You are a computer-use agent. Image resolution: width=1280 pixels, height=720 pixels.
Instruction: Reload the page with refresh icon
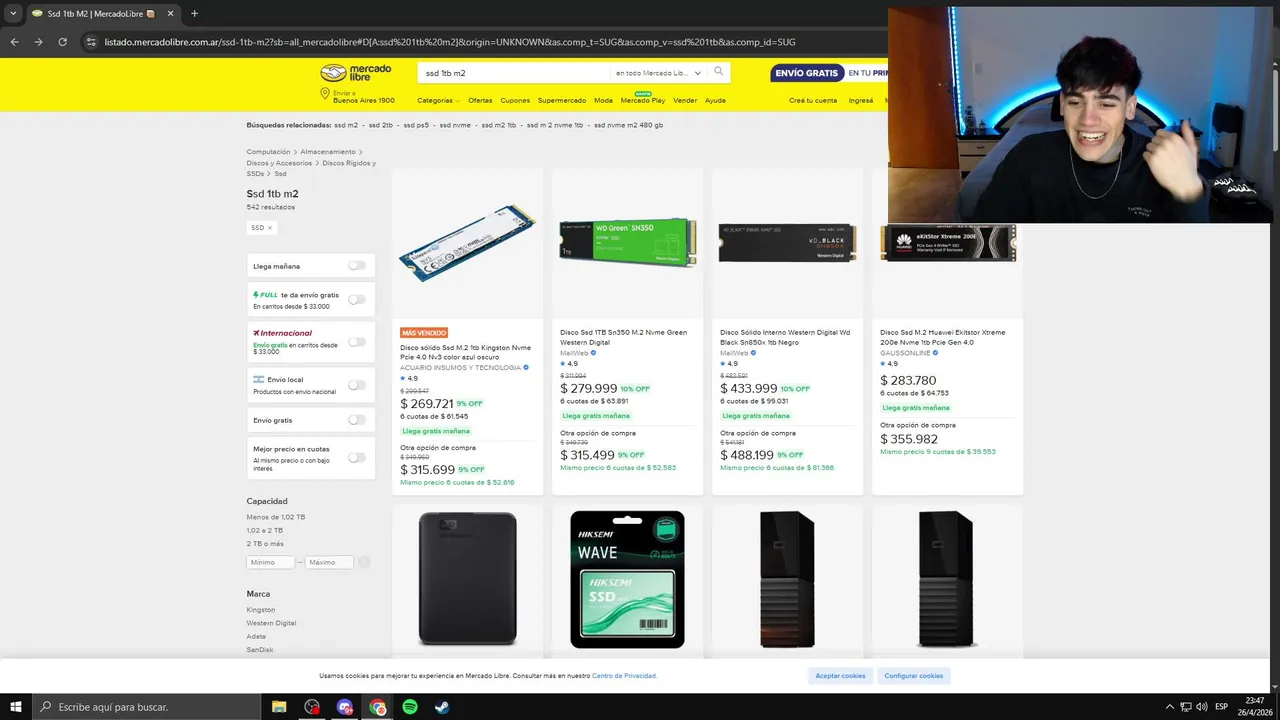tap(62, 42)
